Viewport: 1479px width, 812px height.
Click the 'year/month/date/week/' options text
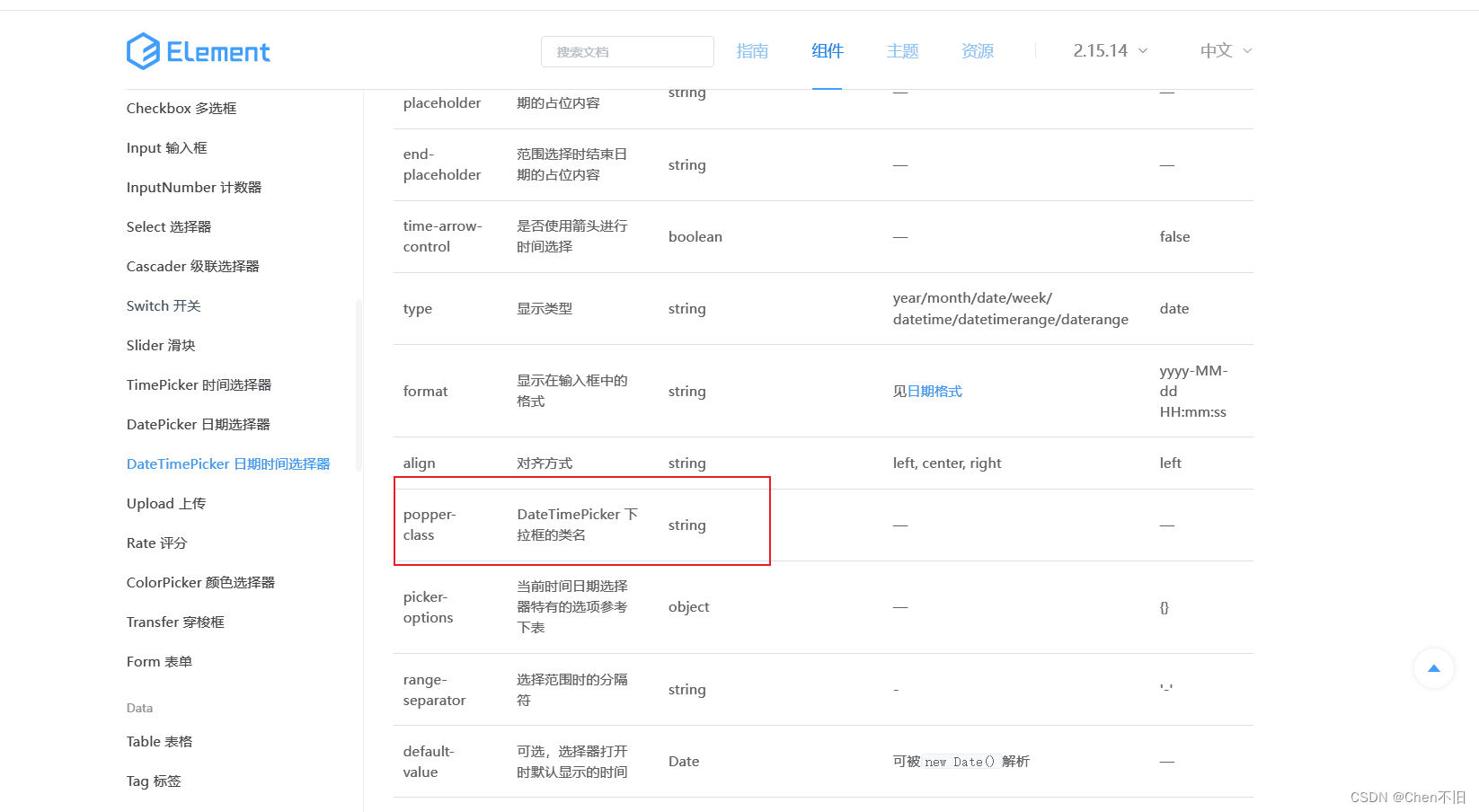coord(972,297)
